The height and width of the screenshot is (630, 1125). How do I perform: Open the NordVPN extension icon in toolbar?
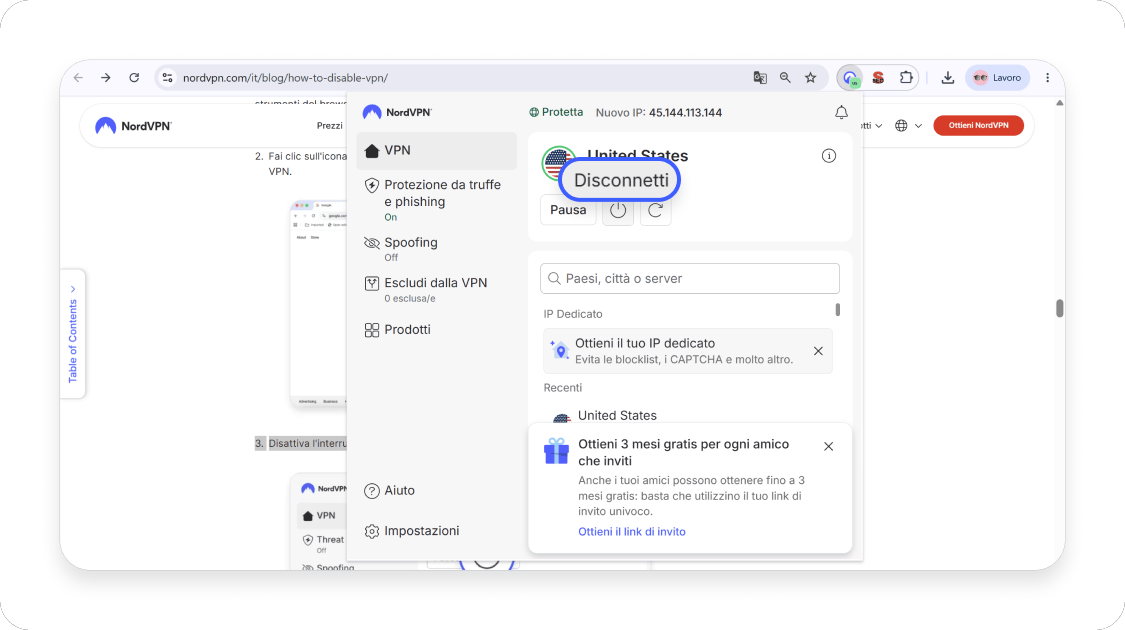(851, 77)
